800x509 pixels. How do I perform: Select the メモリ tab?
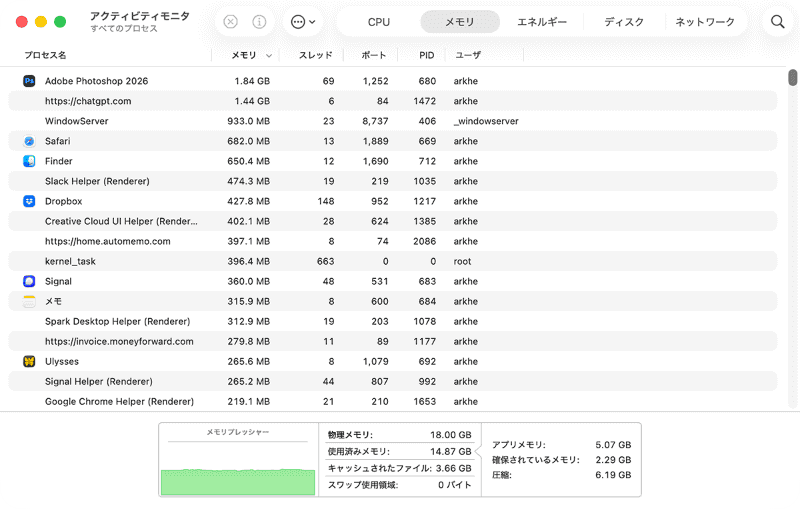(x=460, y=22)
